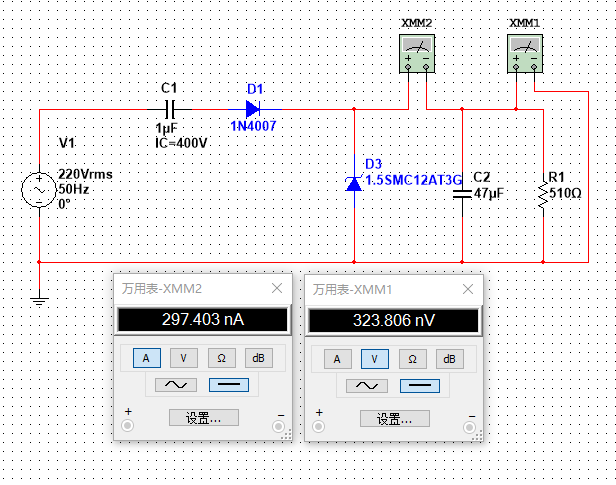Viewport: 616px width, 485px height.
Task: Select the D3 zener diode symbol
Action: click(354, 182)
